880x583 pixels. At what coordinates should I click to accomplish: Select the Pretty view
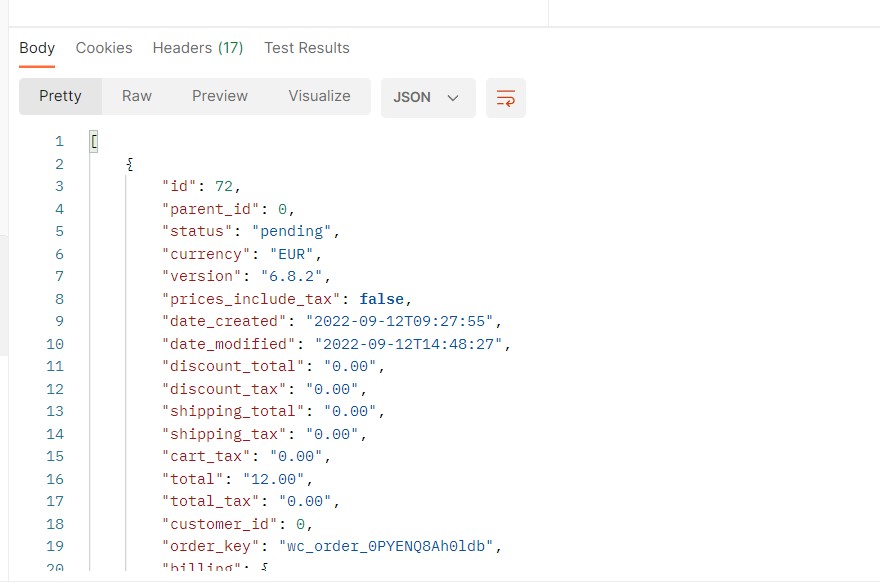point(60,97)
